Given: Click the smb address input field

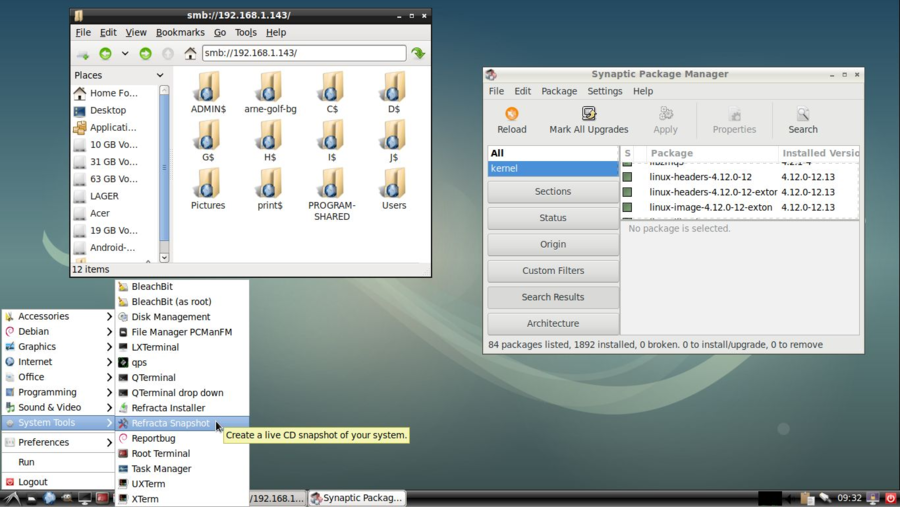Looking at the screenshot, I should point(304,53).
